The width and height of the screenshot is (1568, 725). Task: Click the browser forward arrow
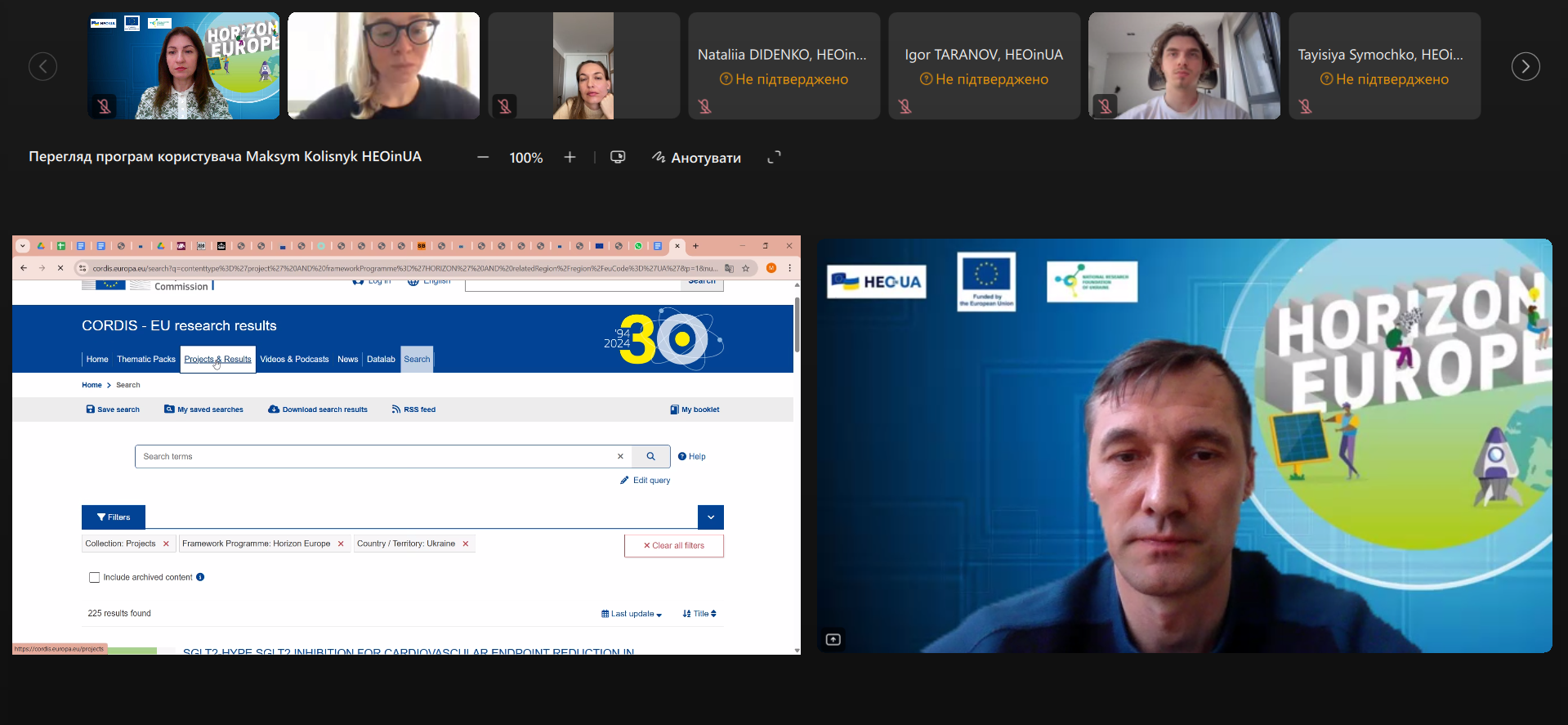coord(42,267)
